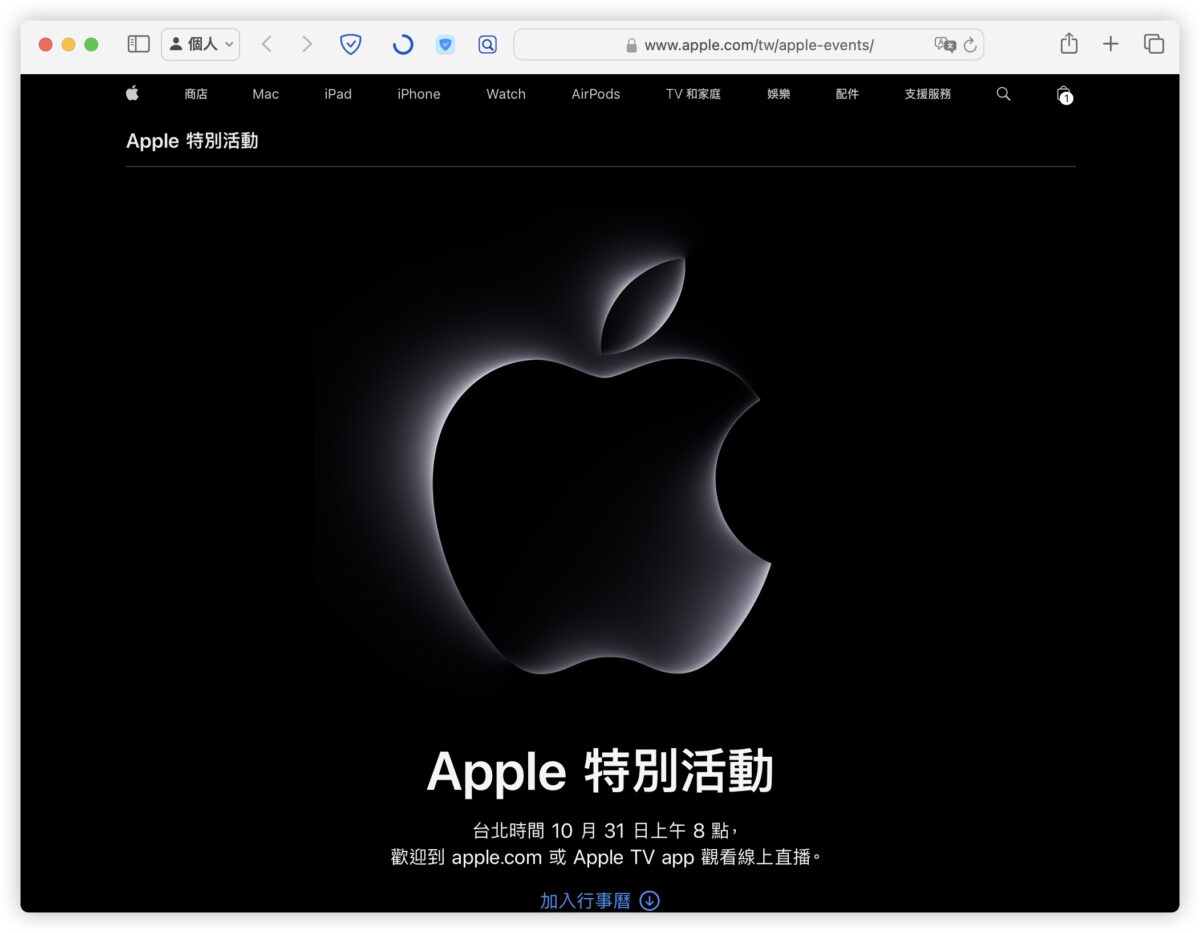Click the Apple 特別活動 subnav title
This screenshot has width=1200, height=933.
[x=192, y=141]
